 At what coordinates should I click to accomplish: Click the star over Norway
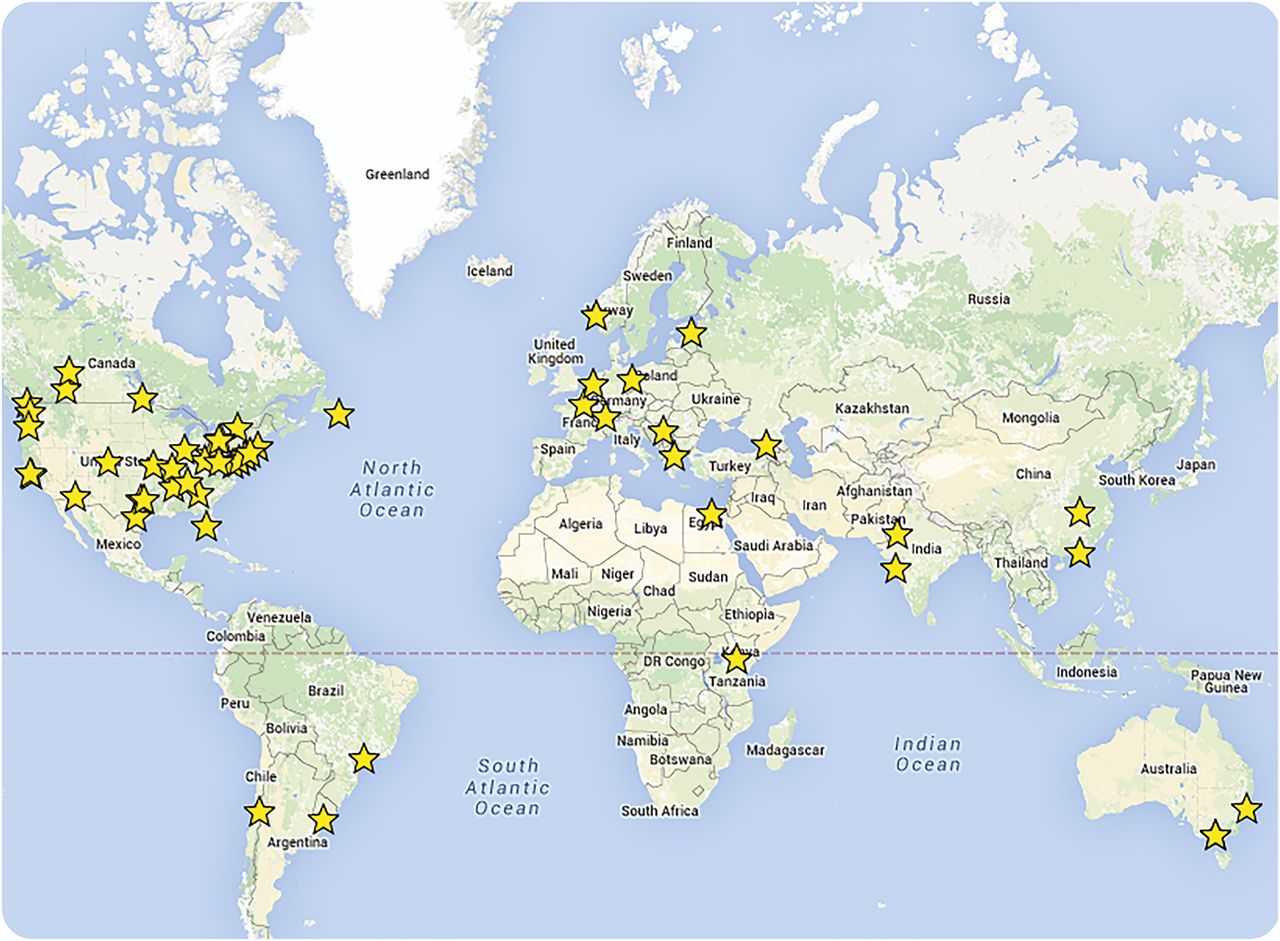pyautogui.click(x=595, y=315)
